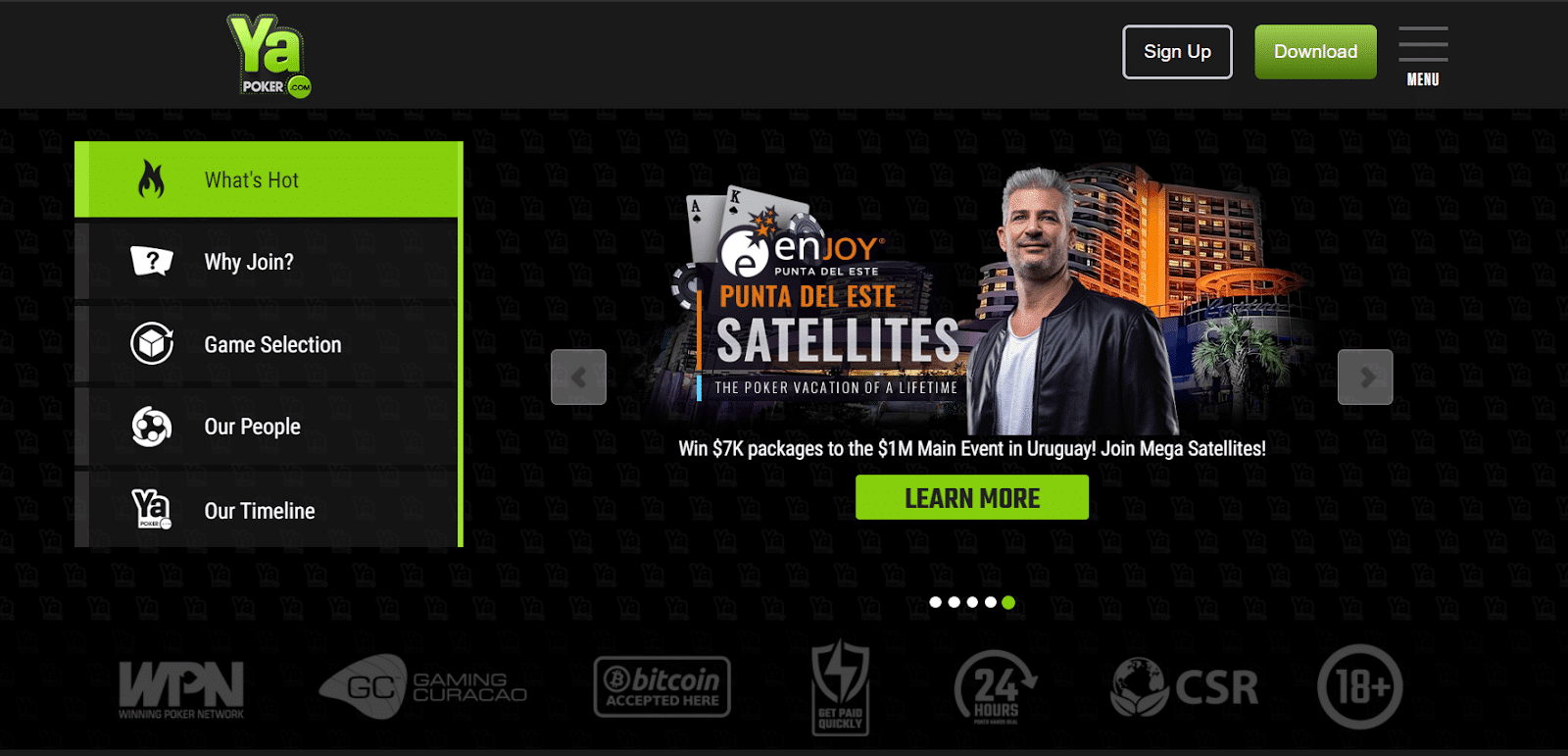Select the third carousel dot
The image size is (1568, 756).
point(972,602)
